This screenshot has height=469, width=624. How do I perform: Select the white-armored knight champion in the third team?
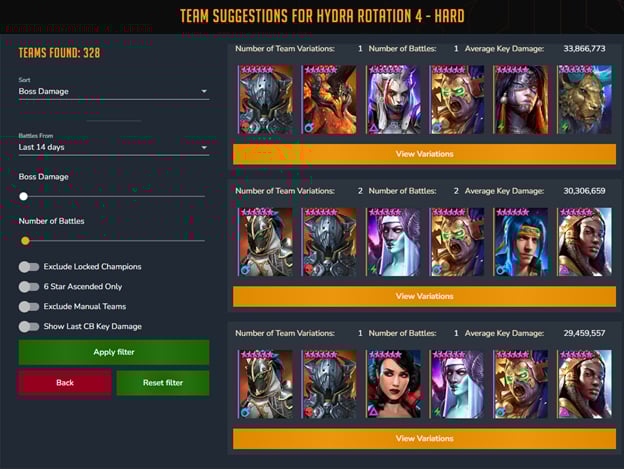tap(265, 384)
